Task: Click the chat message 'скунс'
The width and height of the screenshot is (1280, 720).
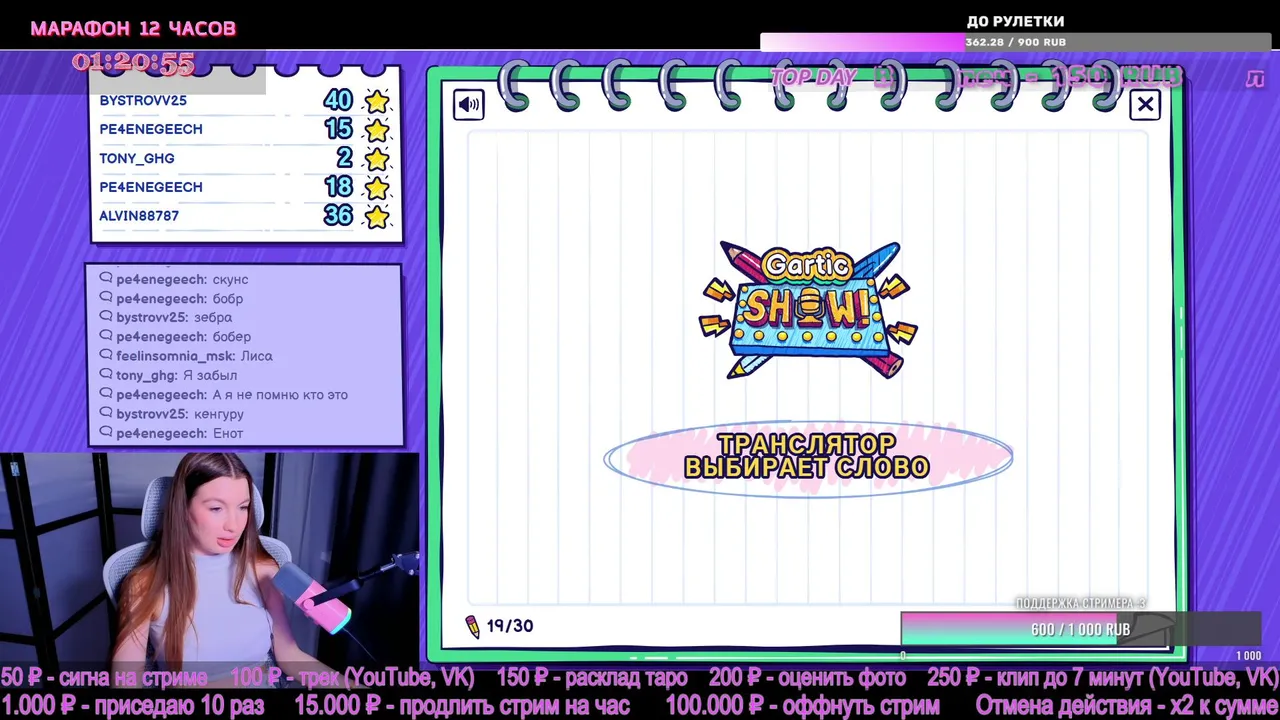Action: coord(230,279)
